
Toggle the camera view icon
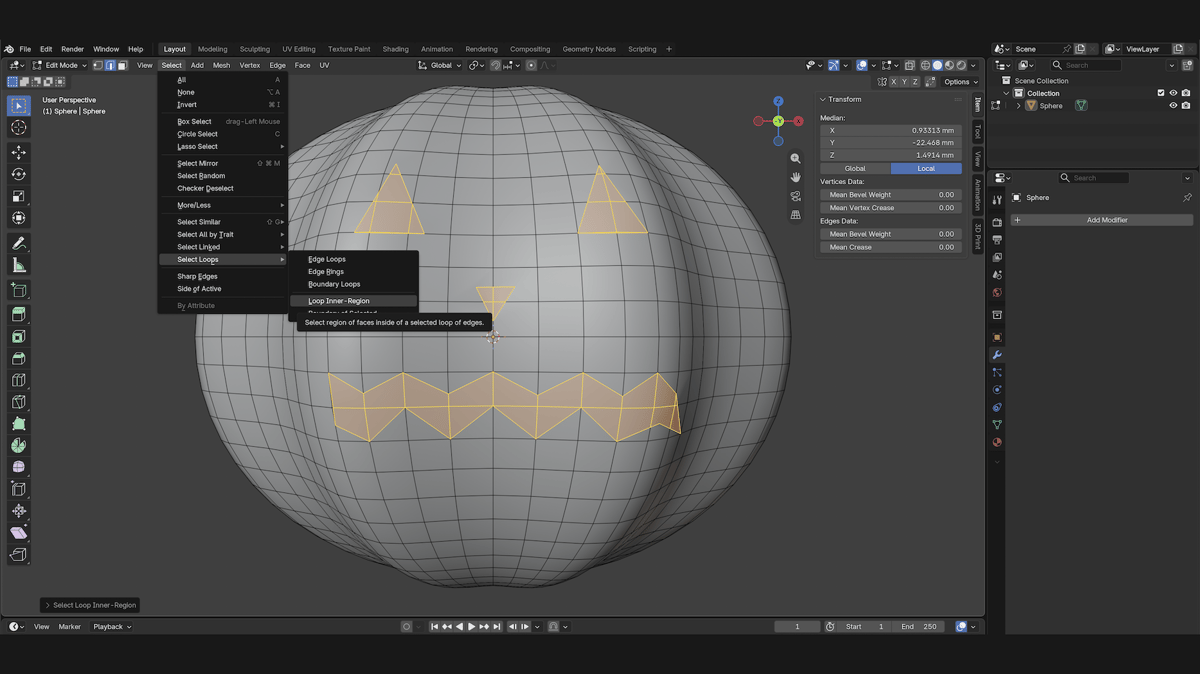click(x=795, y=196)
